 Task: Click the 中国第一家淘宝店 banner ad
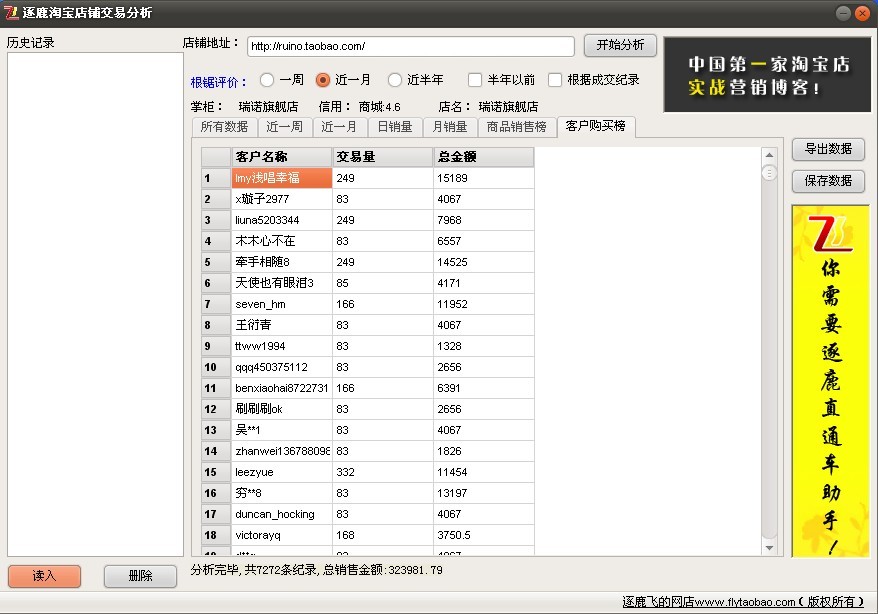(x=767, y=75)
